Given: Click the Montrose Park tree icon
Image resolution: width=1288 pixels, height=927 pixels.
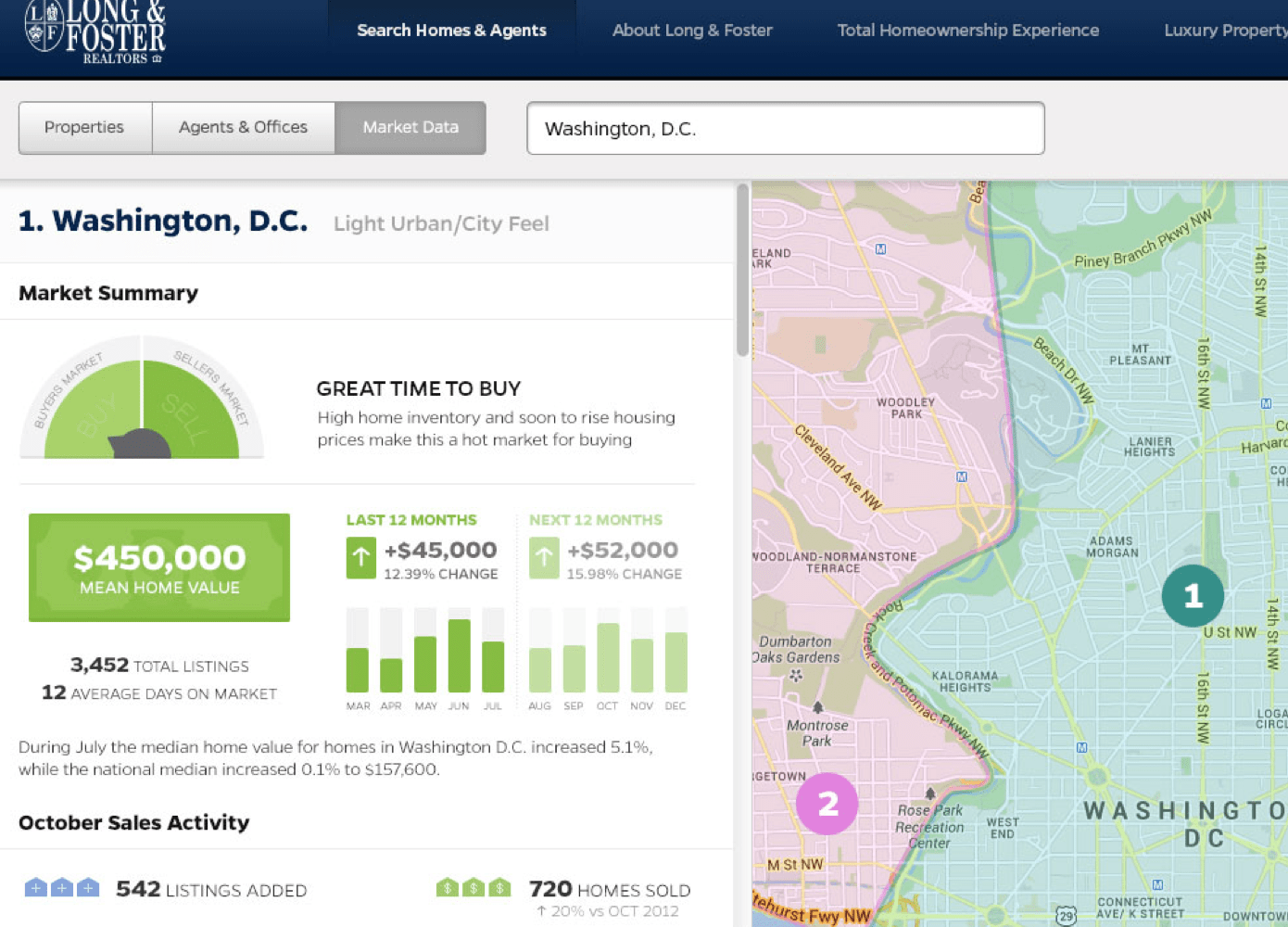Looking at the screenshot, I should [x=817, y=707].
